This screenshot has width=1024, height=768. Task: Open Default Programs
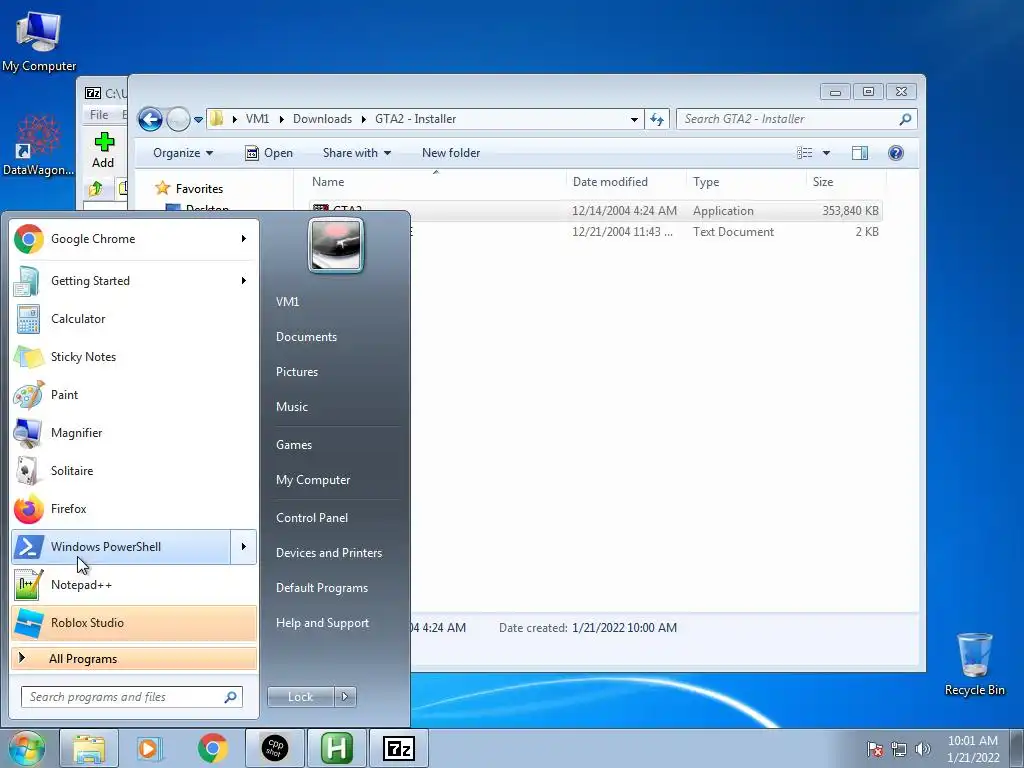point(321,588)
